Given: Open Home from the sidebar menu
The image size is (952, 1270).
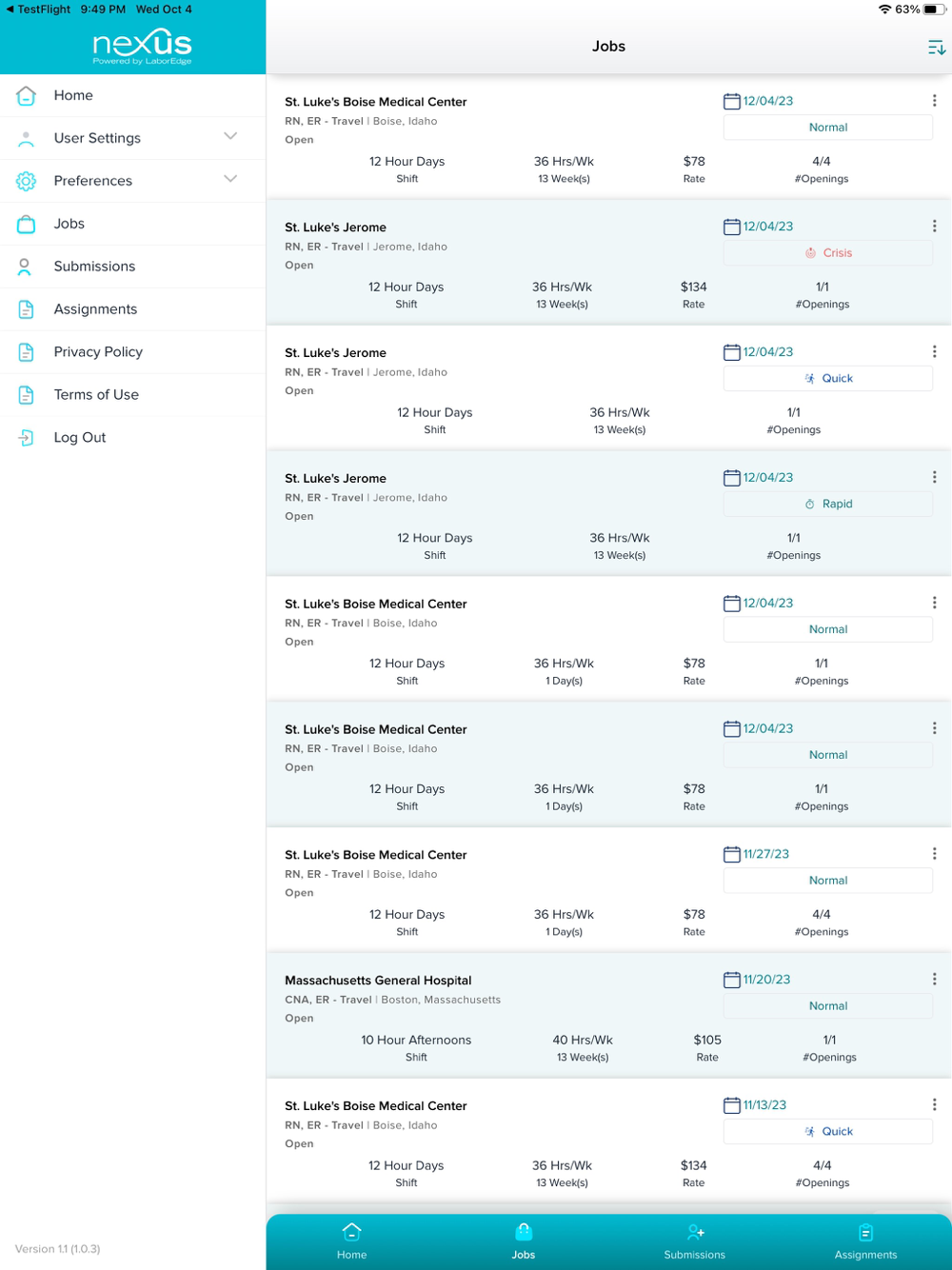Looking at the screenshot, I should [133, 95].
